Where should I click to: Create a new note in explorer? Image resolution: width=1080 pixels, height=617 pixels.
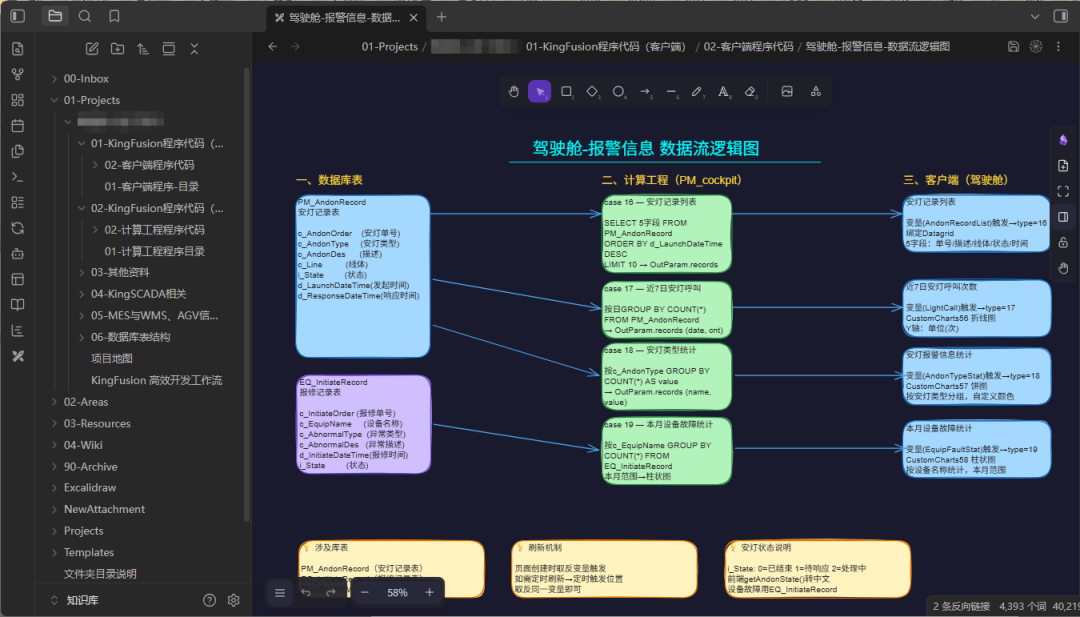92,49
